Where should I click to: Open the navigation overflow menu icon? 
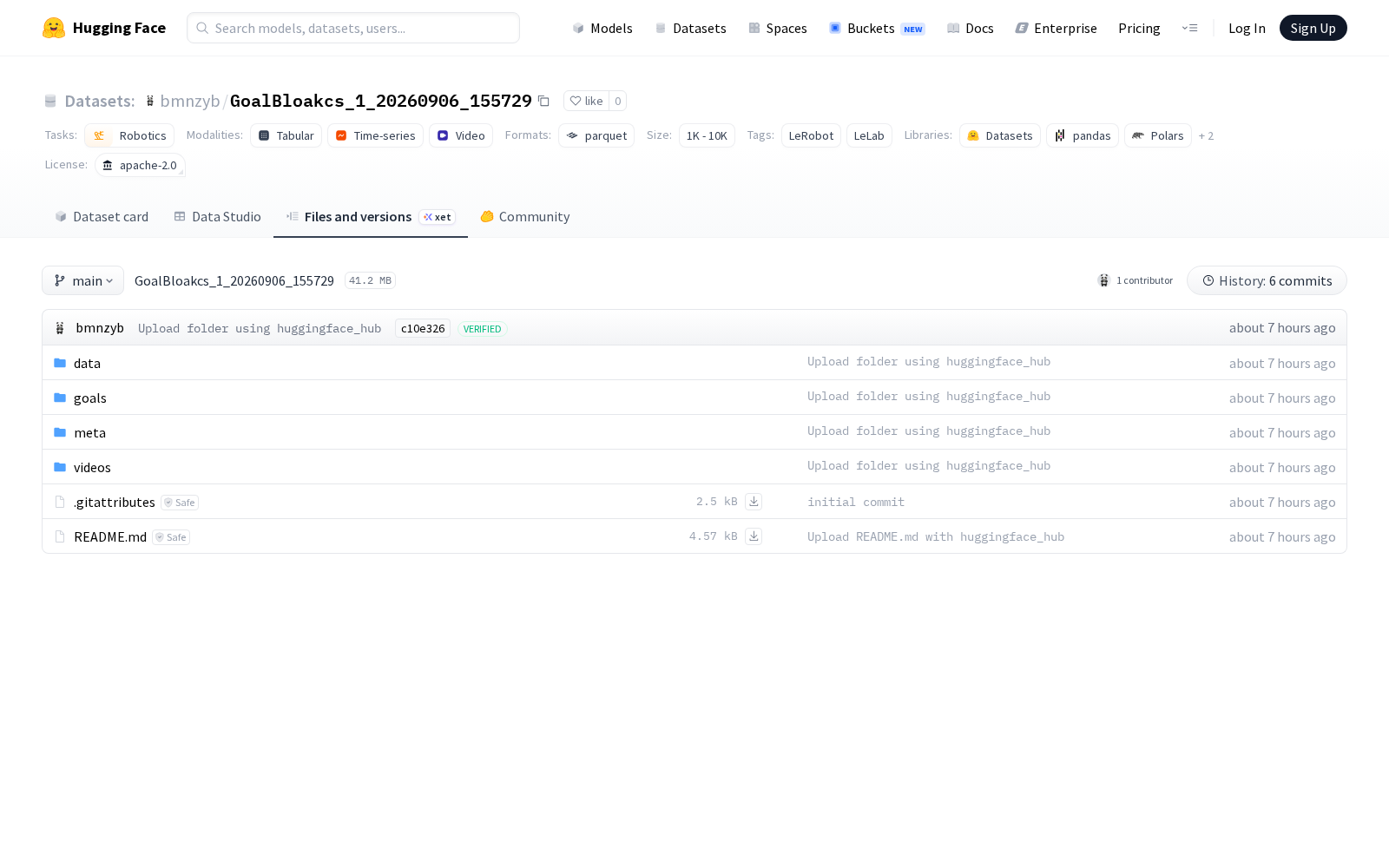[1189, 28]
